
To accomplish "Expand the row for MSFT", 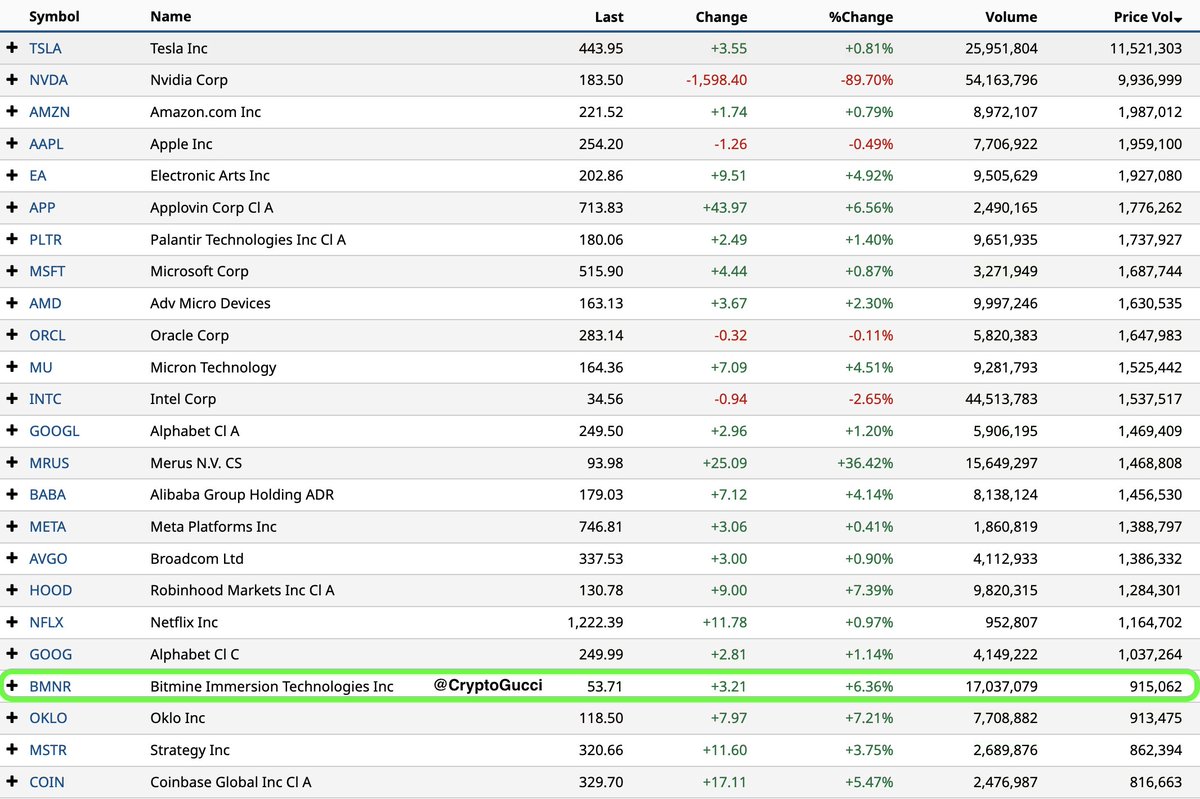I will [12, 271].
